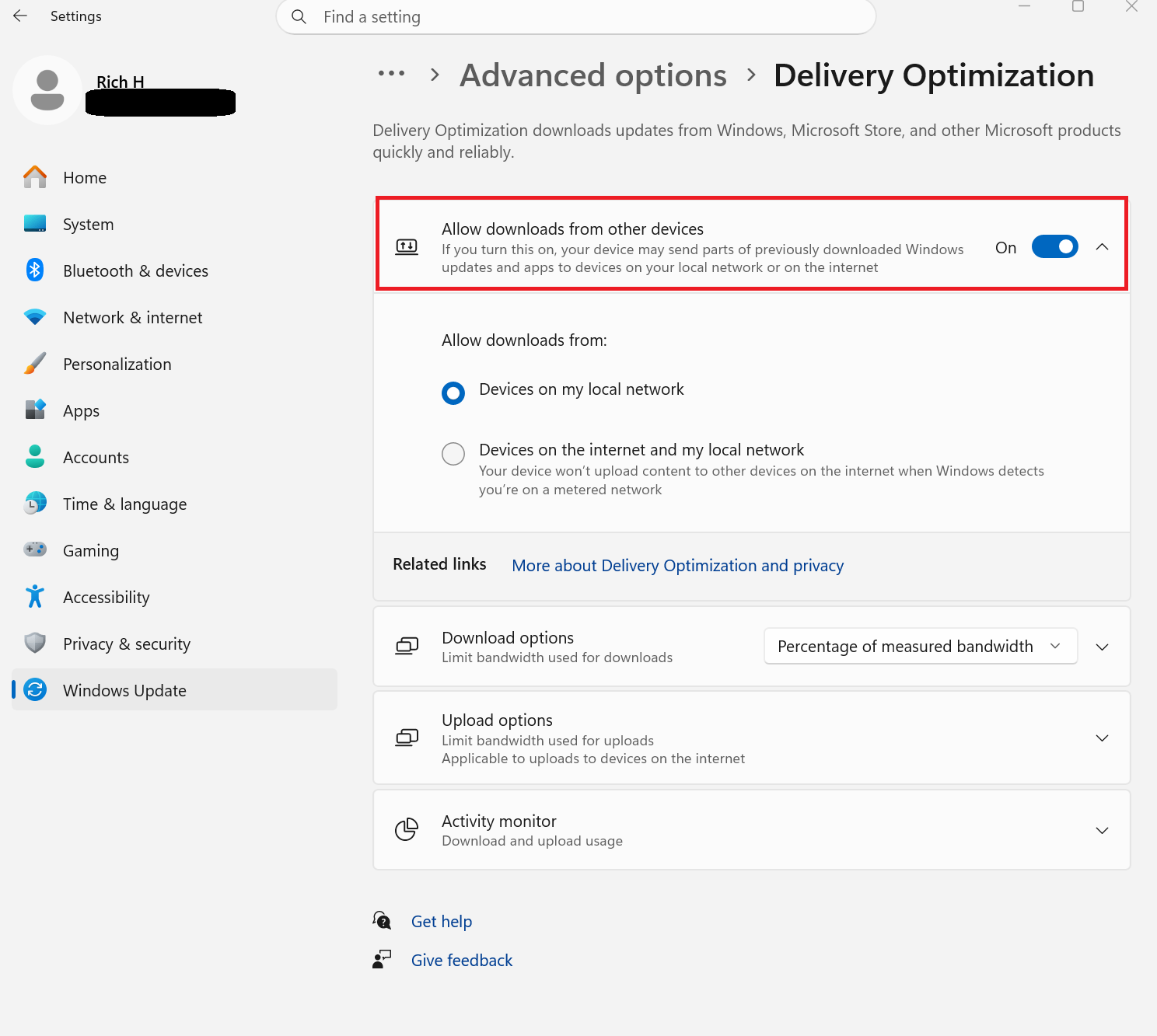The height and width of the screenshot is (1036, 1157).
Task: Click the Download options devices icon
Action: (407, 647)
